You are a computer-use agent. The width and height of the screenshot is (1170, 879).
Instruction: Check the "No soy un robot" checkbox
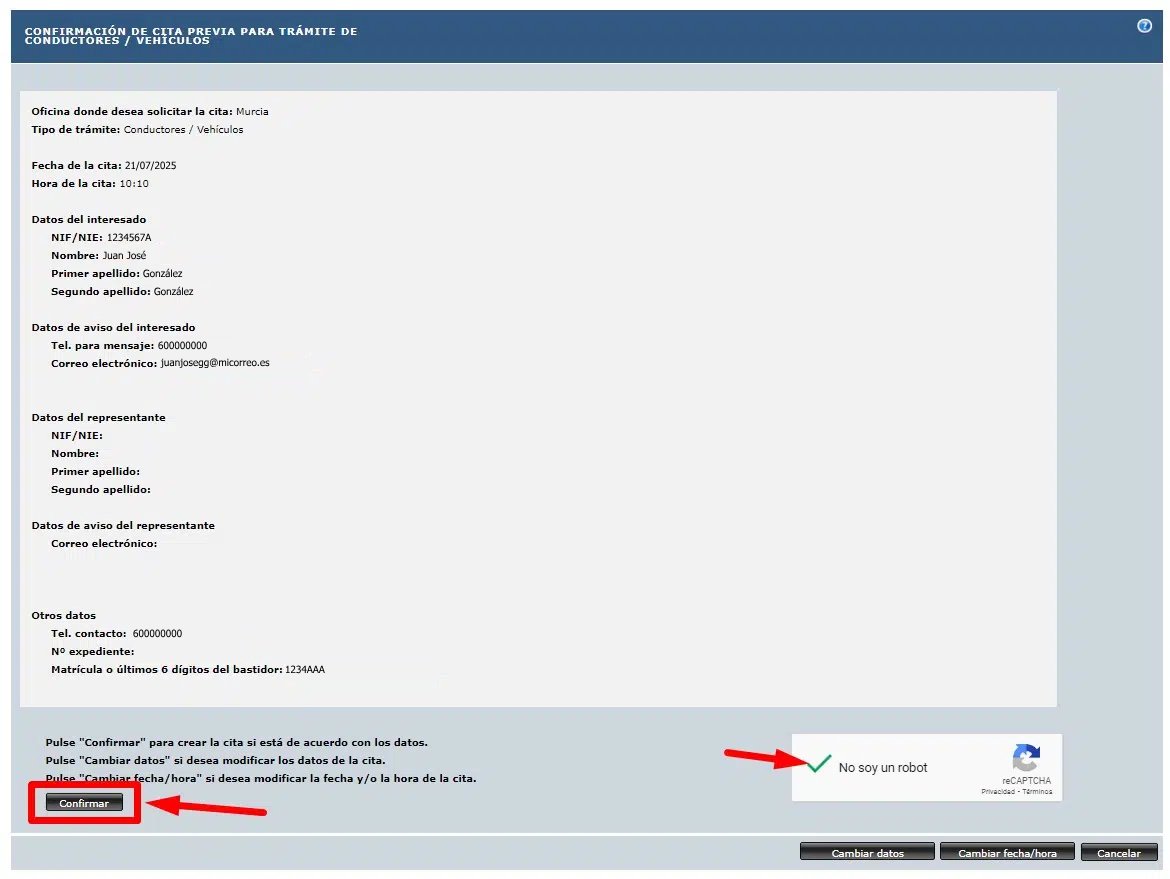819,766
